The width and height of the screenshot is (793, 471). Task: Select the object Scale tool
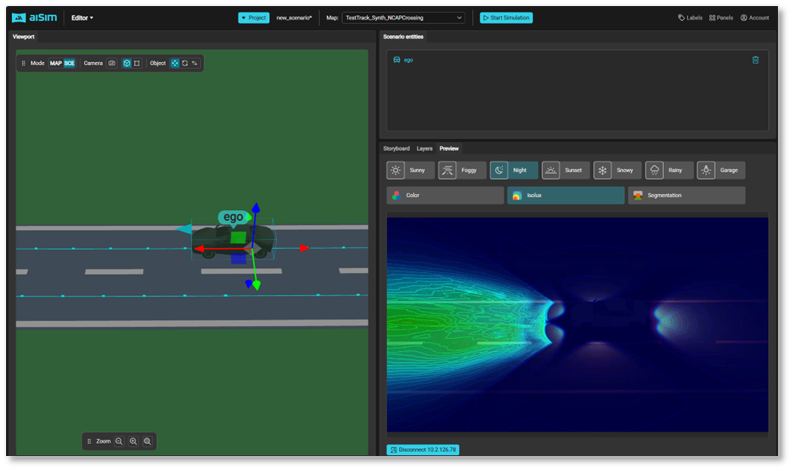click(195, 63)
